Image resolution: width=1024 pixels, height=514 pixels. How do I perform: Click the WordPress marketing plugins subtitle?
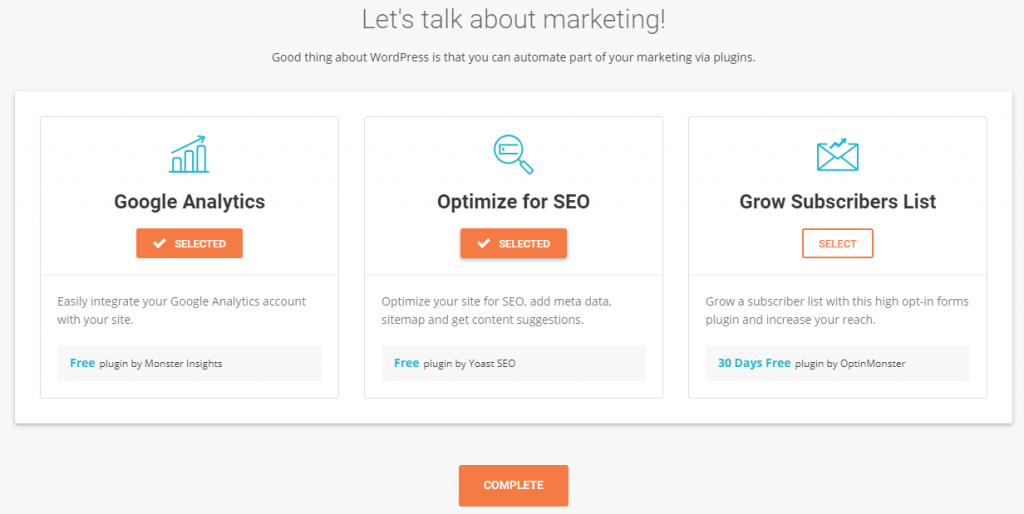tap(513, 57)
